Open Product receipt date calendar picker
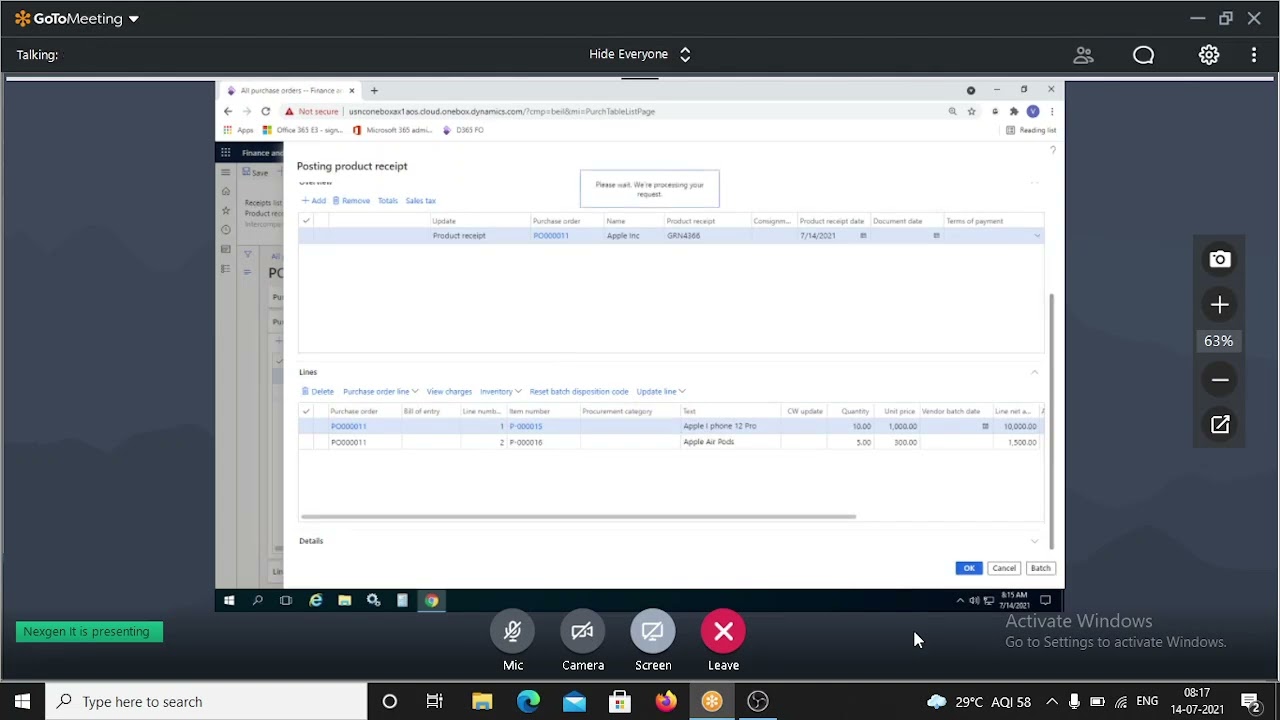The height and width of the screenshot is (720, 1280). [863, 236]
